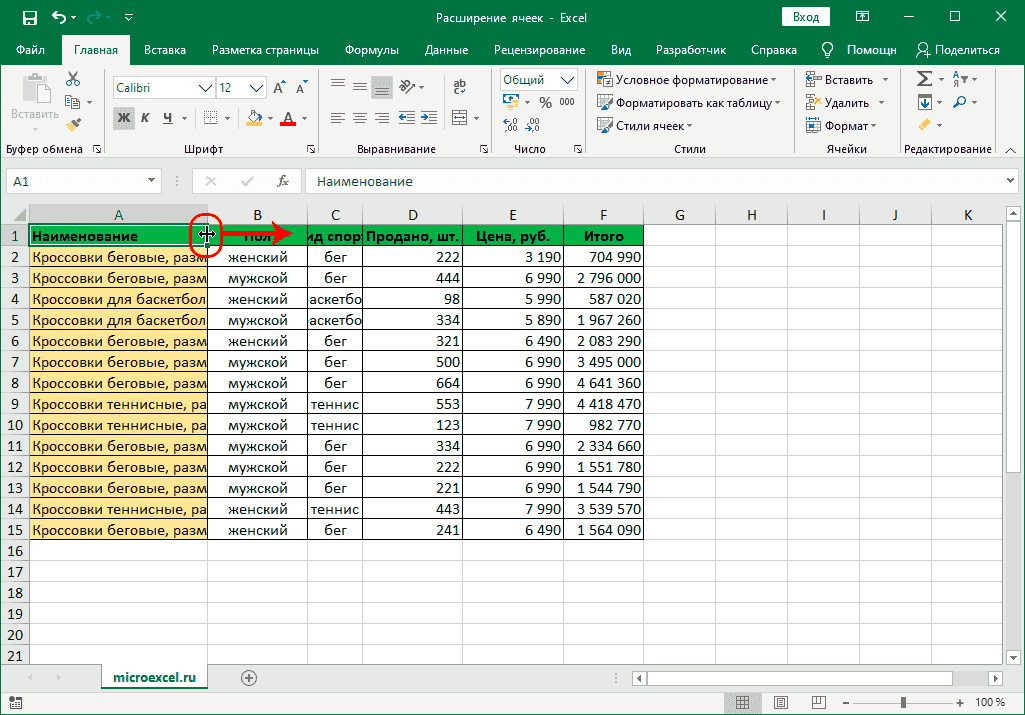The width and height of the screenshot is (1025, 715).
Task: Toggle italic formatting (К)
Action: pos(146,118)
